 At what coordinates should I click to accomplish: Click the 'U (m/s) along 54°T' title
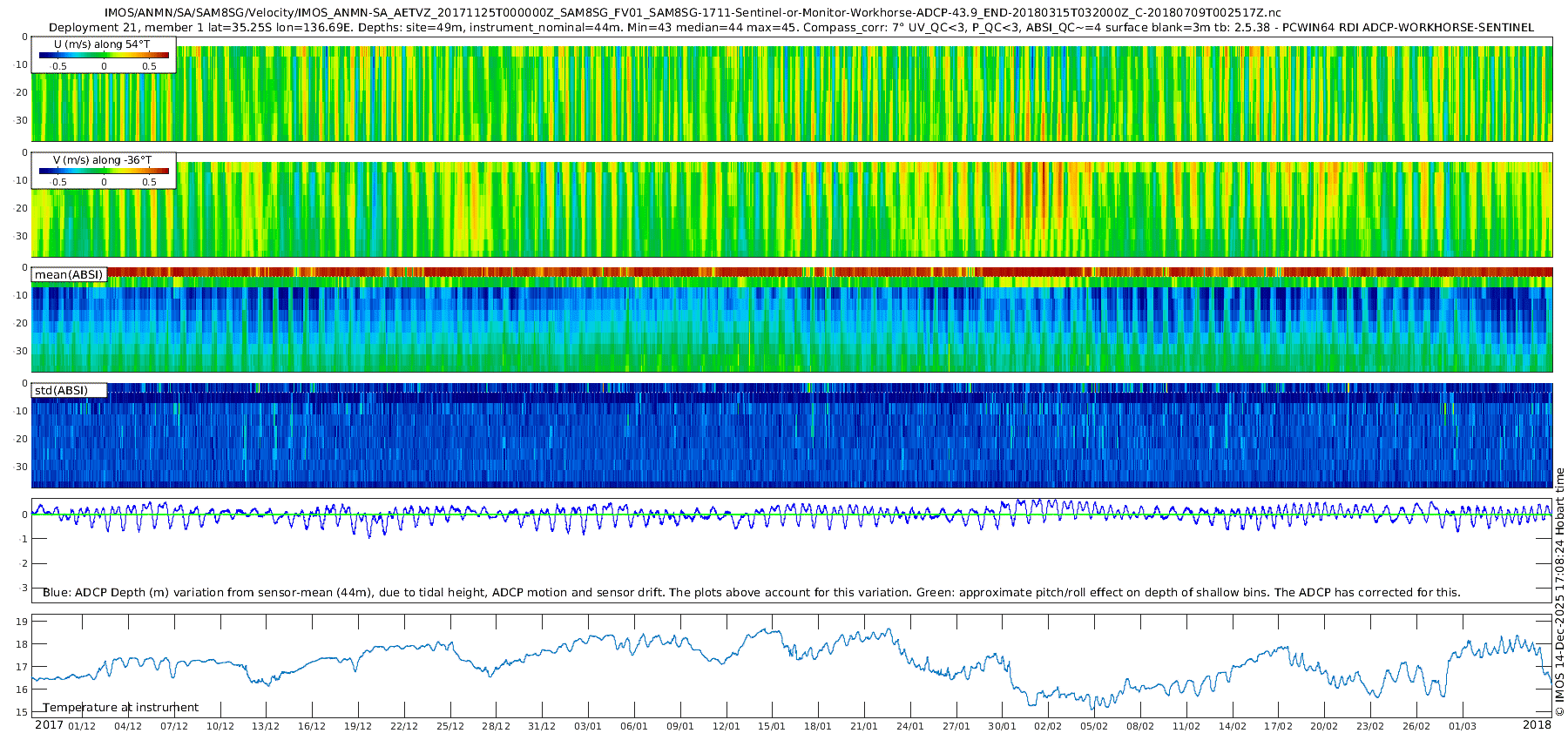tap(102, 44)
